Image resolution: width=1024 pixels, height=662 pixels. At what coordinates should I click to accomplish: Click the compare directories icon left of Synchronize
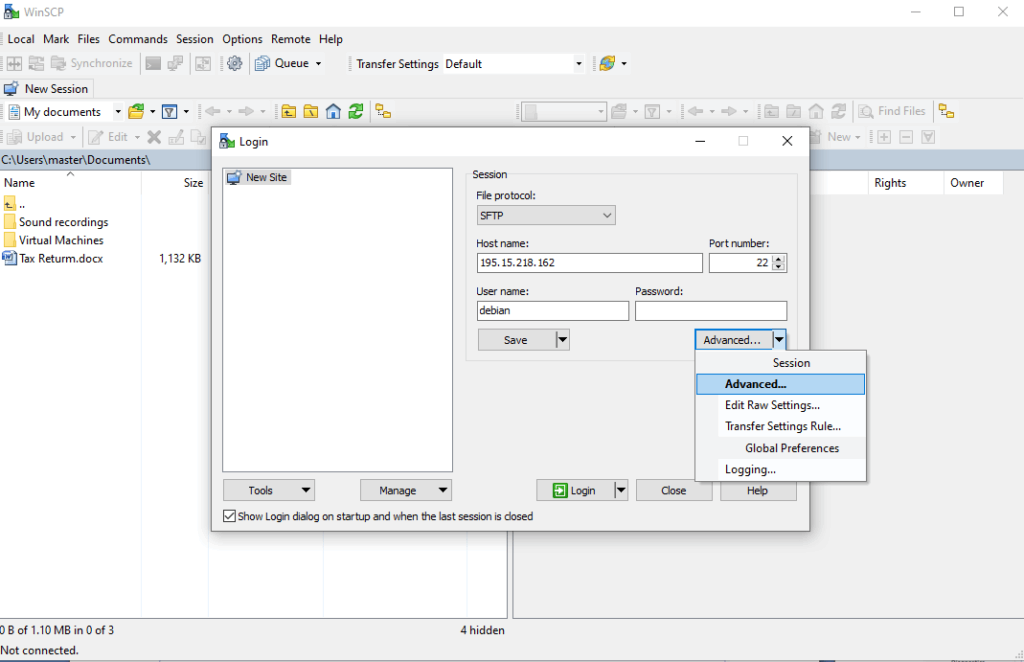14,63
